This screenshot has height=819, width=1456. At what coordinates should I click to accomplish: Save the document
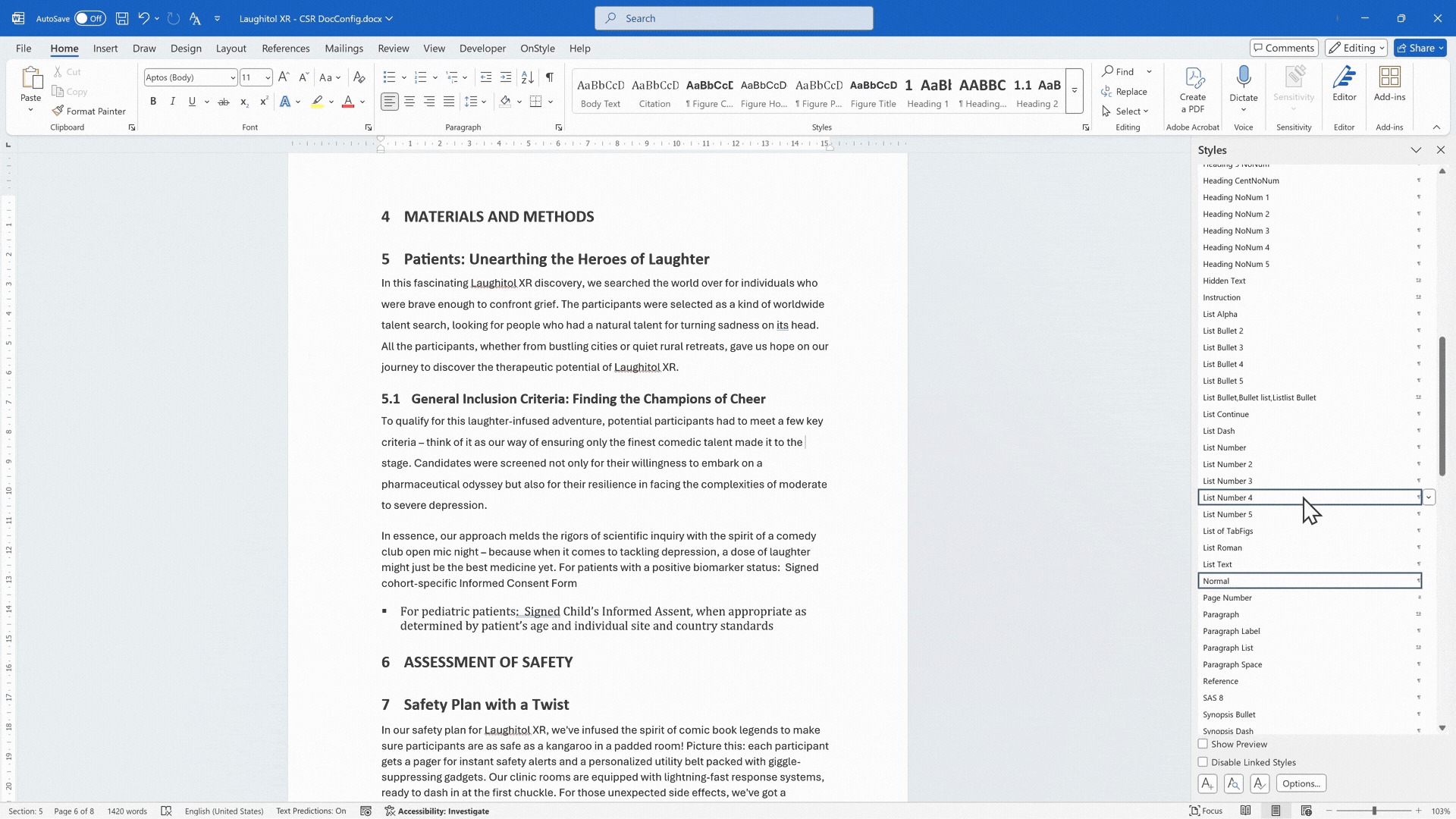(x=122, y=18)
